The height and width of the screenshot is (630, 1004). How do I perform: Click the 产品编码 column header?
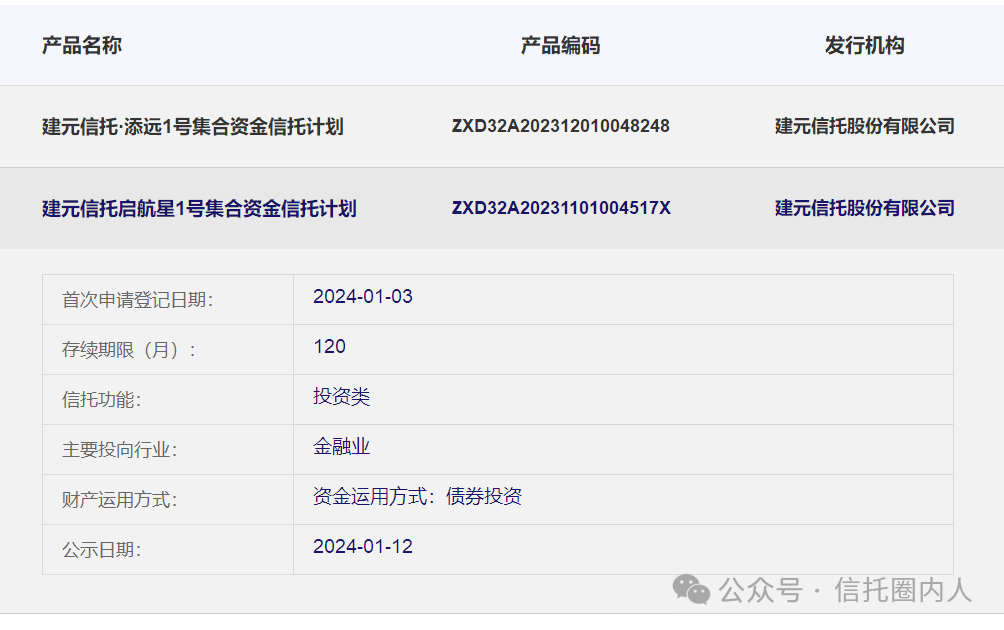point(560,45)
